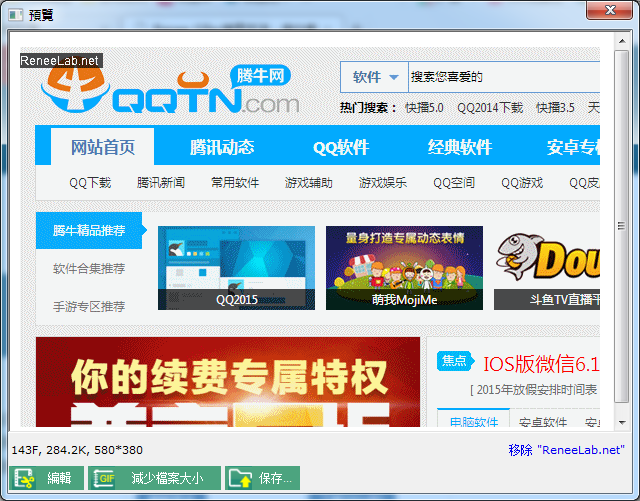The image size is (640, 501).
Task: Open the 游戏辅助 sub-menu link
Action: (x=309, y=183)
